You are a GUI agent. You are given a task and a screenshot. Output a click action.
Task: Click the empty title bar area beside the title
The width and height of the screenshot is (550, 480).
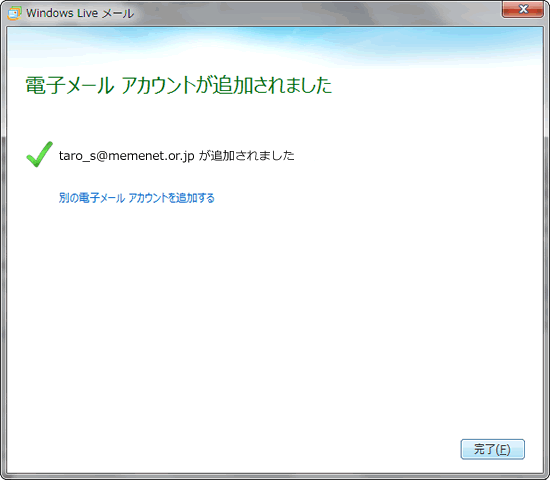click(316, 13)
